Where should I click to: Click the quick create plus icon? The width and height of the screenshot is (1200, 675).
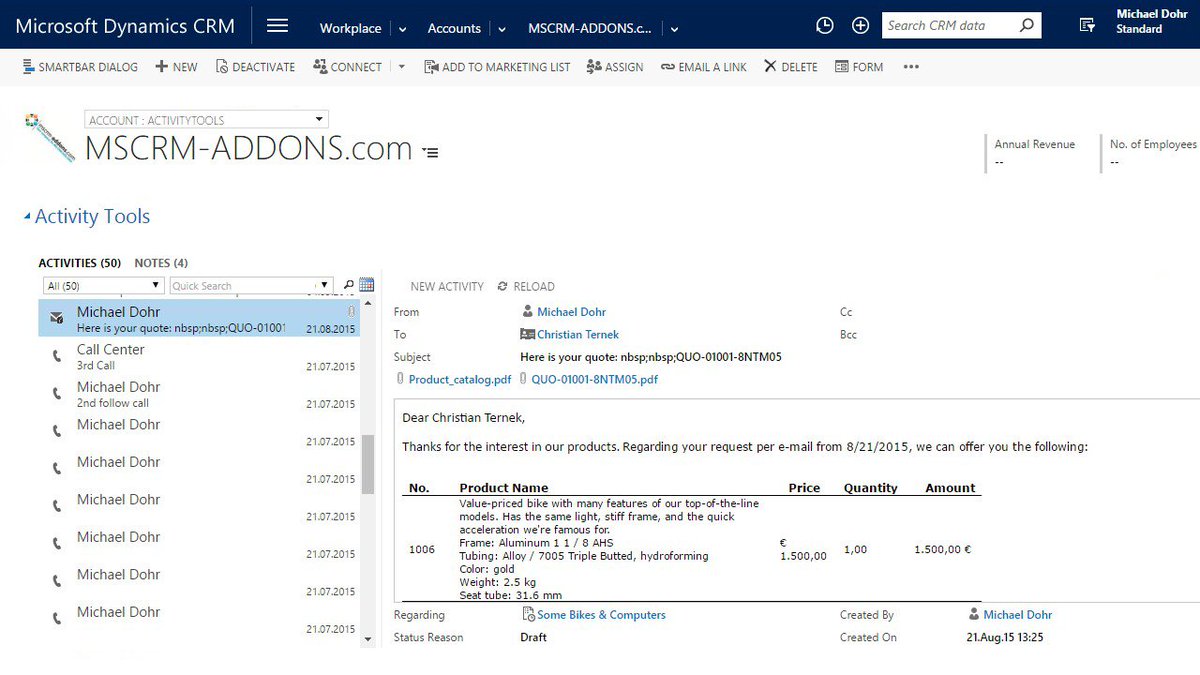pyautogui.click(x=860, y=26)
